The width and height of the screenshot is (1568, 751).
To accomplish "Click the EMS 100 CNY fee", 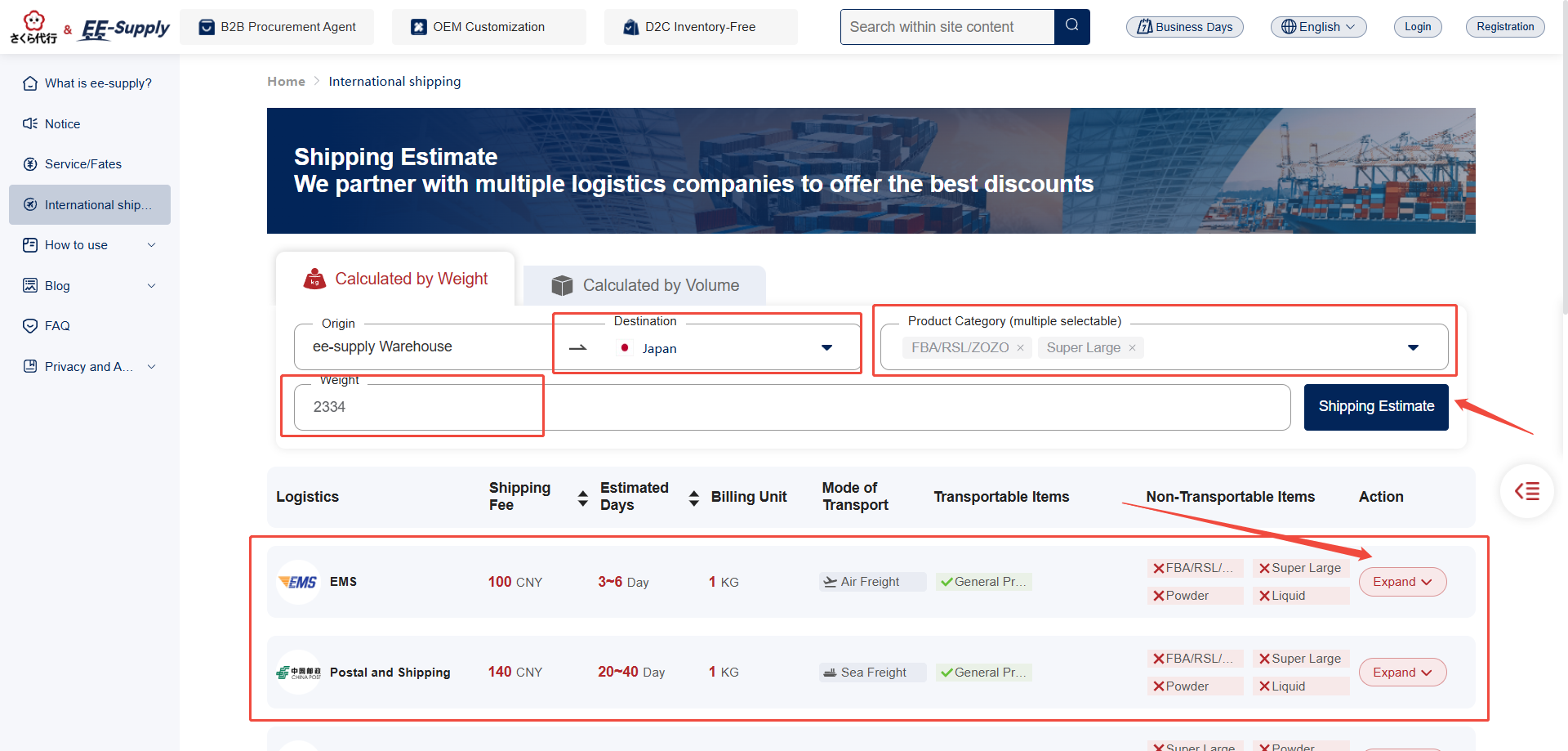I will pos(515,582).
